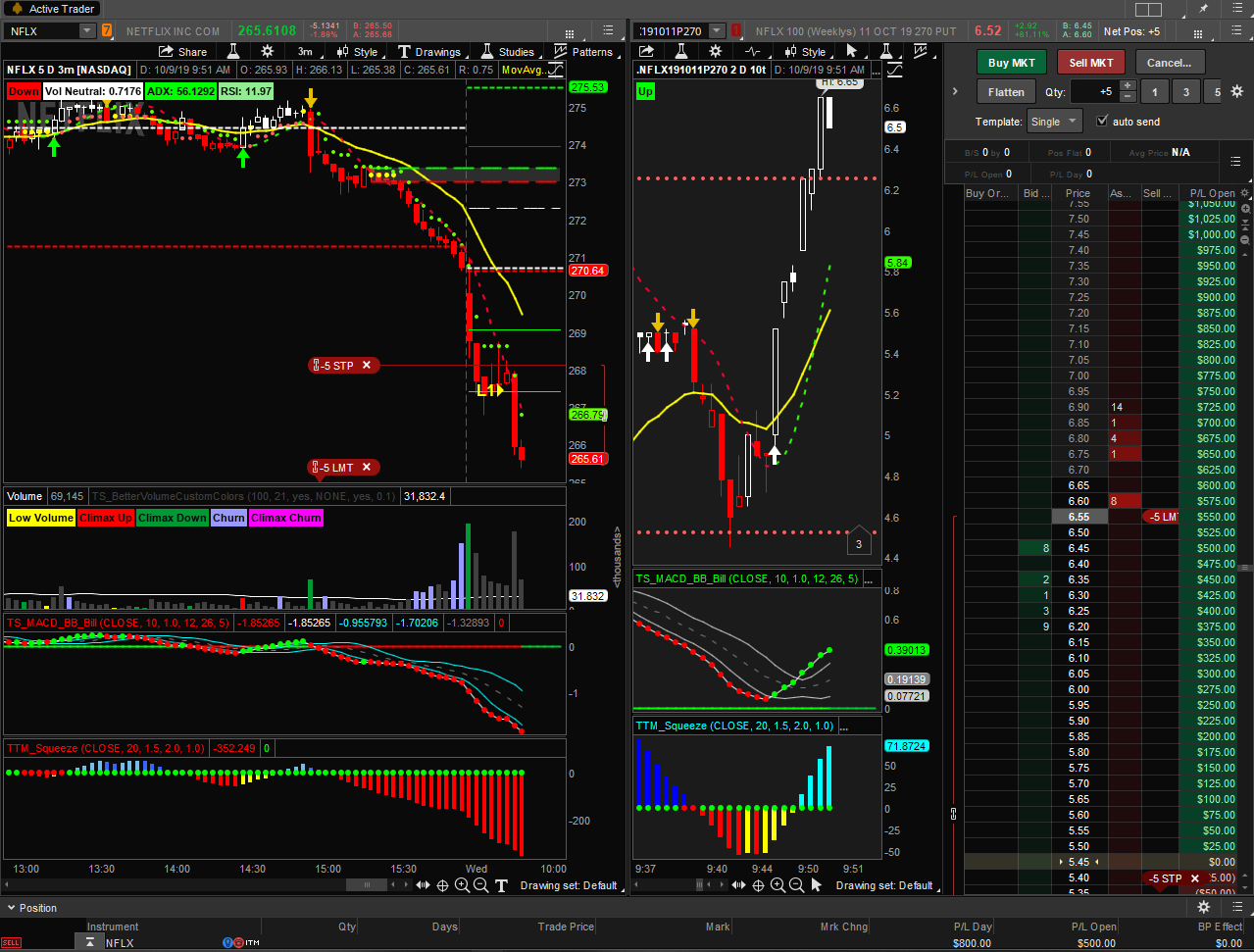Click the NFLX row in Position panel

pyautogui.click(x=627, y=943)
